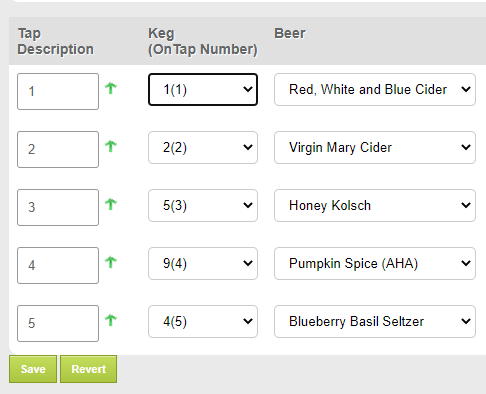Expand the keg selector showing 5(3)
This screenshot has width=486, height=394.
(203, 205)
